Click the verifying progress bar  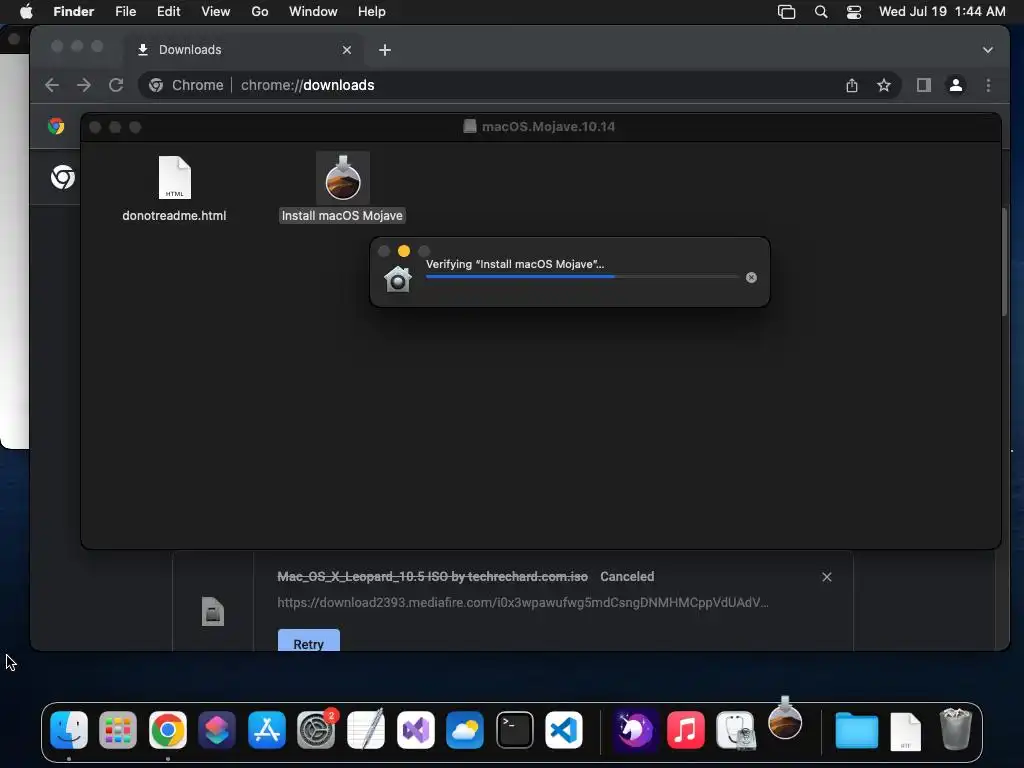[x=582, y=277]
